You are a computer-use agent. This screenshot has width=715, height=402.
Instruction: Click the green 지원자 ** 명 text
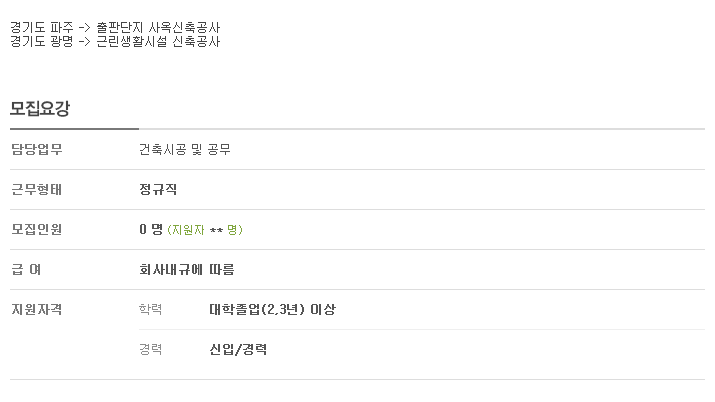[205, 230]
